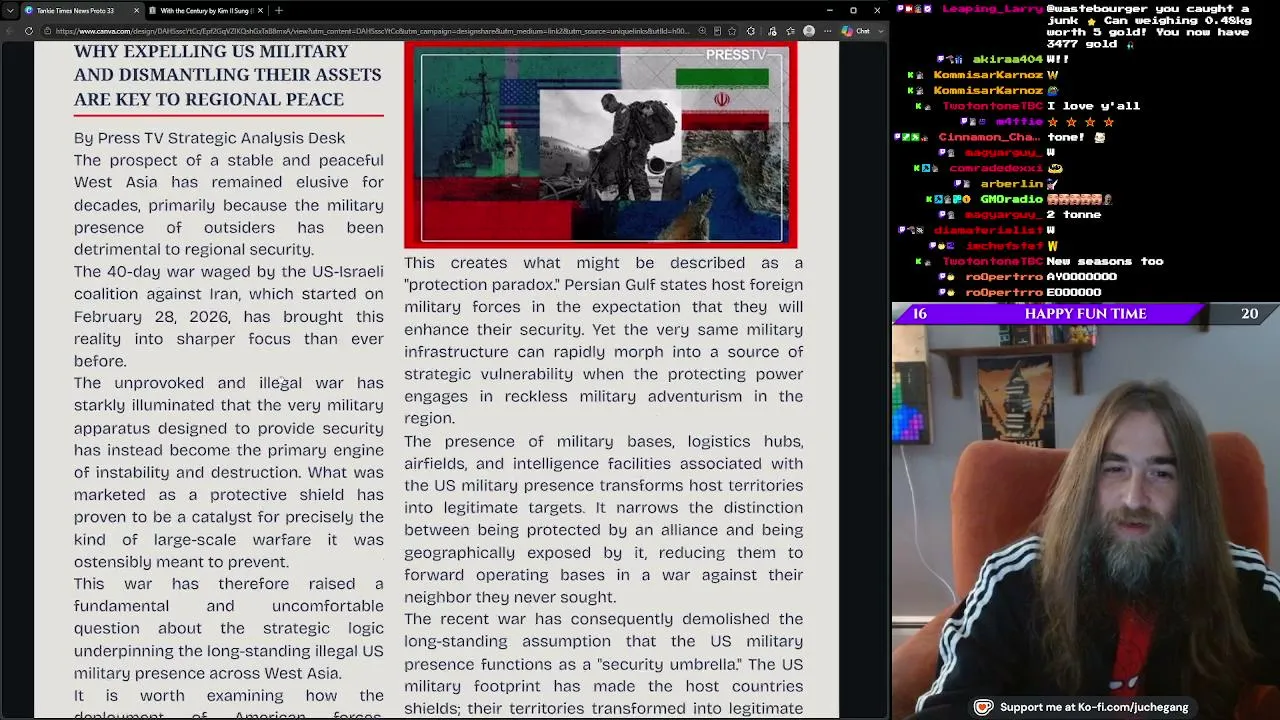Click username m4ttie in chat
Viewport: 1280px width, 720px height.
pyautogui.click(x=1018, y=121)
